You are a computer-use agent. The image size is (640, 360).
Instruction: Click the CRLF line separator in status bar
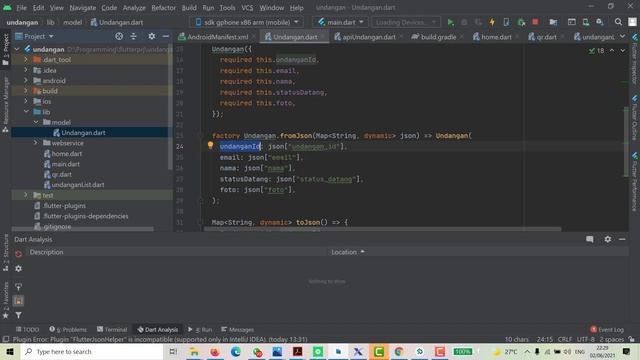pos(564,339)
